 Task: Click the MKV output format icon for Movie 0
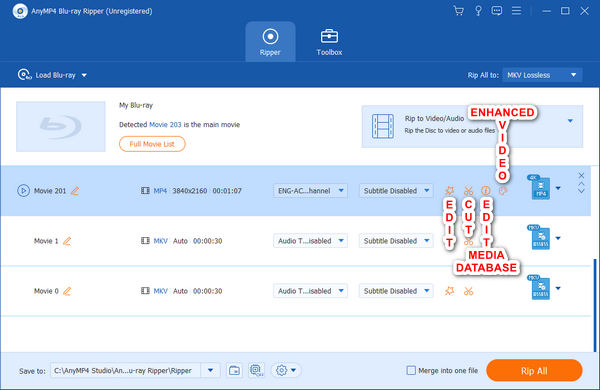pyautogui.click(x=539, y=287)
